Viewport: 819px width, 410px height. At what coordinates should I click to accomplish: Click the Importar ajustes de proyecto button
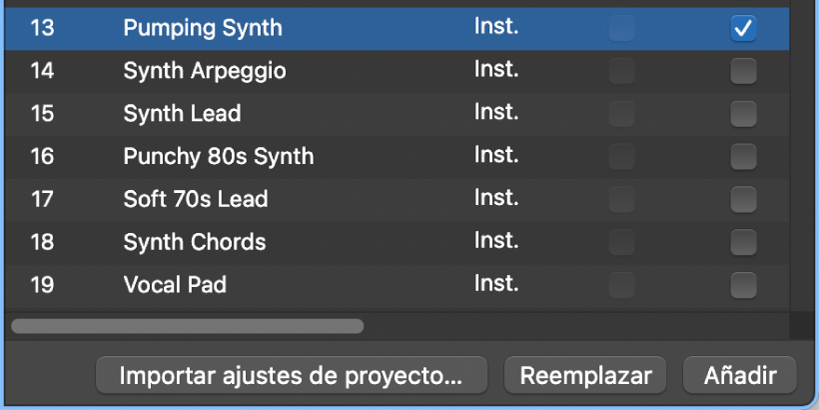click(x=291, y=376)
